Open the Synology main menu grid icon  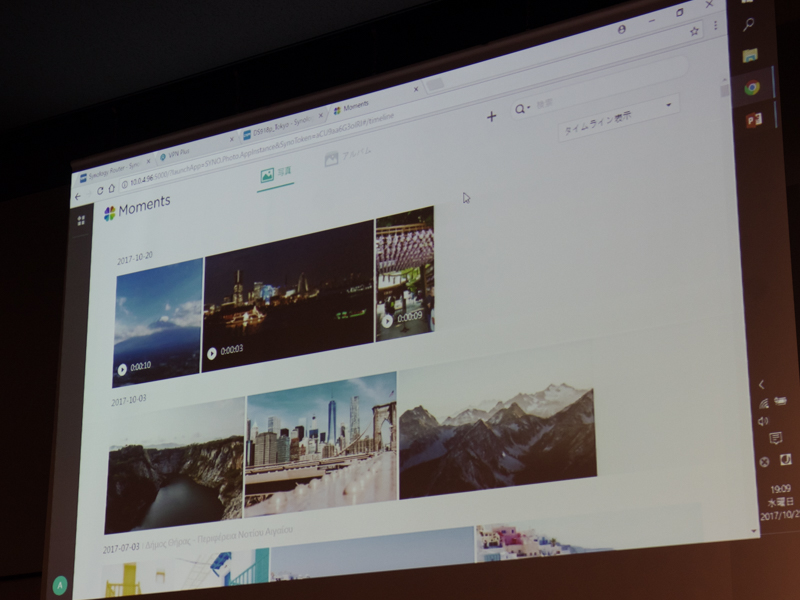81,220
